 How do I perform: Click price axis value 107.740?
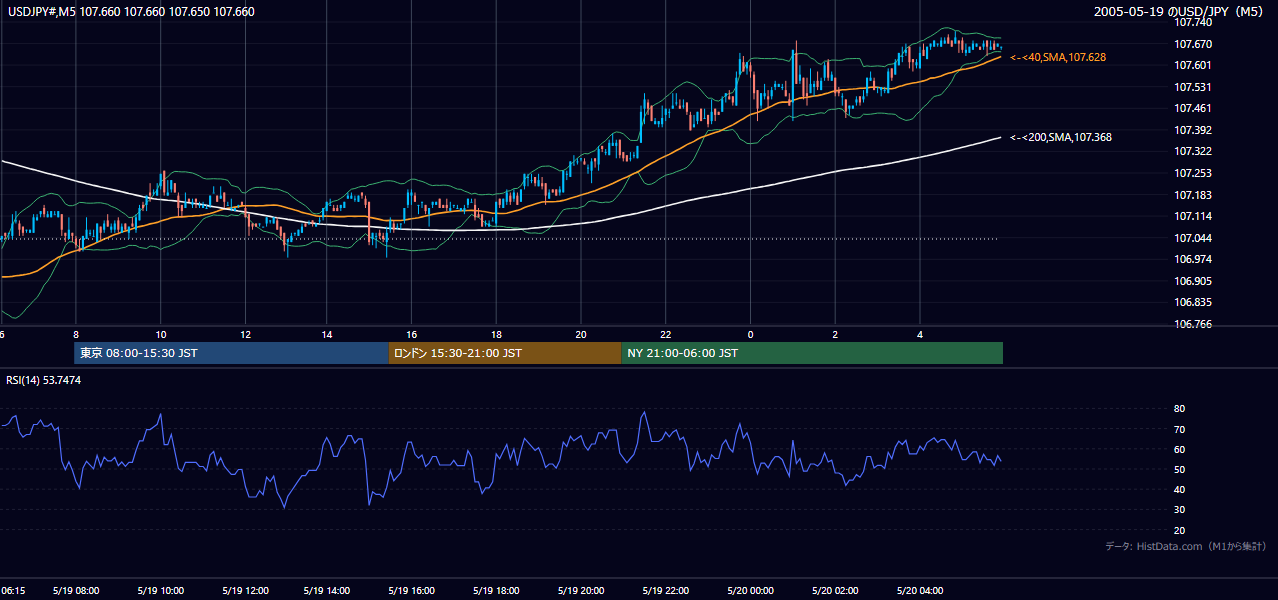1193,22
